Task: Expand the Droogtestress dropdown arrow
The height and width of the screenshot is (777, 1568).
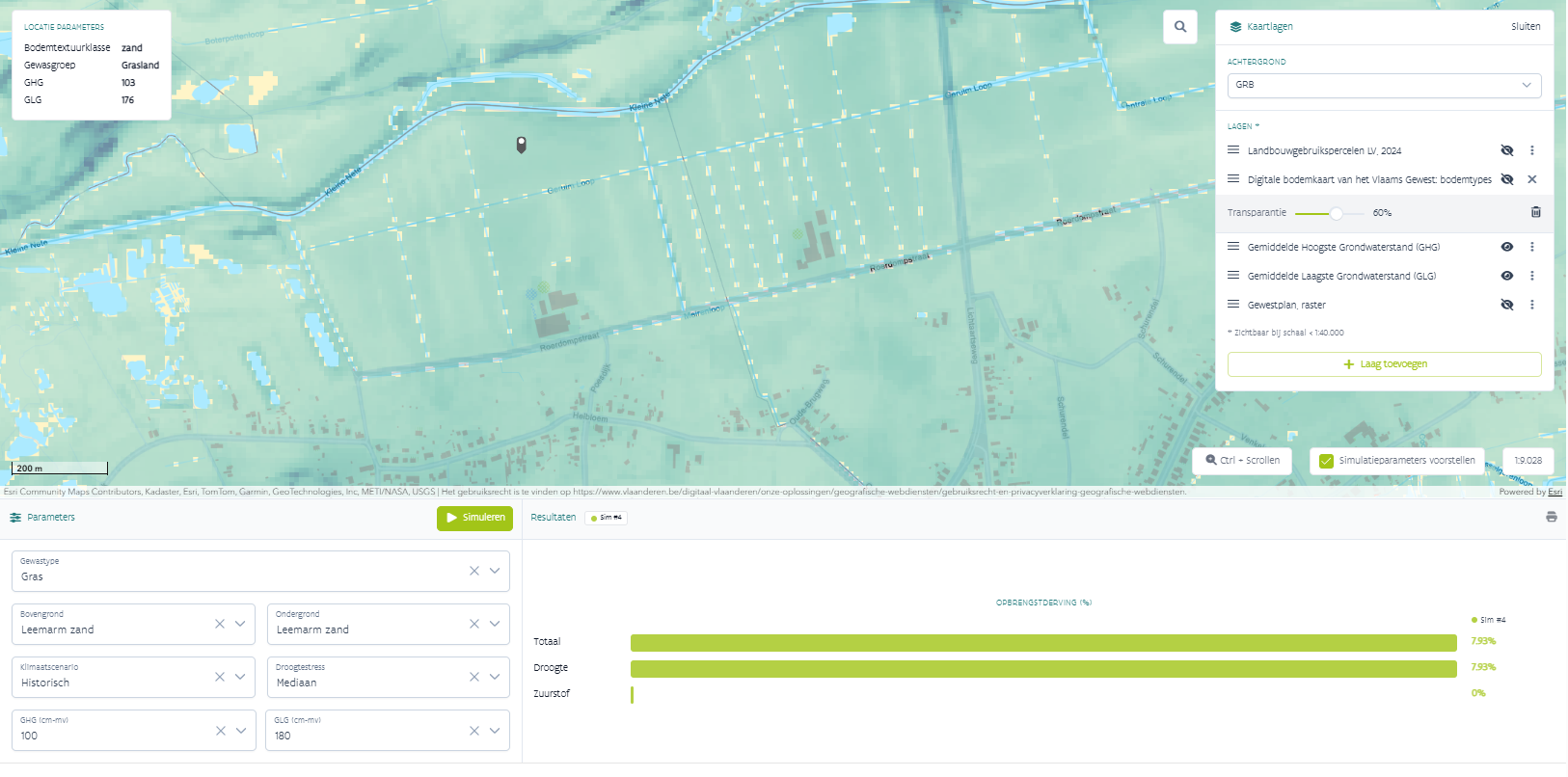Action: (495, 677)
